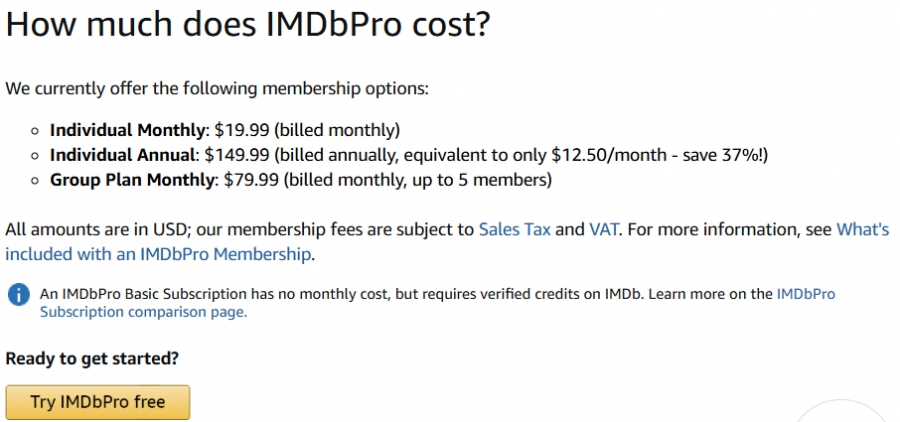The height and width of the screenshot is (422, 900).
Task: Open the VAT link
Action: click(x=605, y=229)
